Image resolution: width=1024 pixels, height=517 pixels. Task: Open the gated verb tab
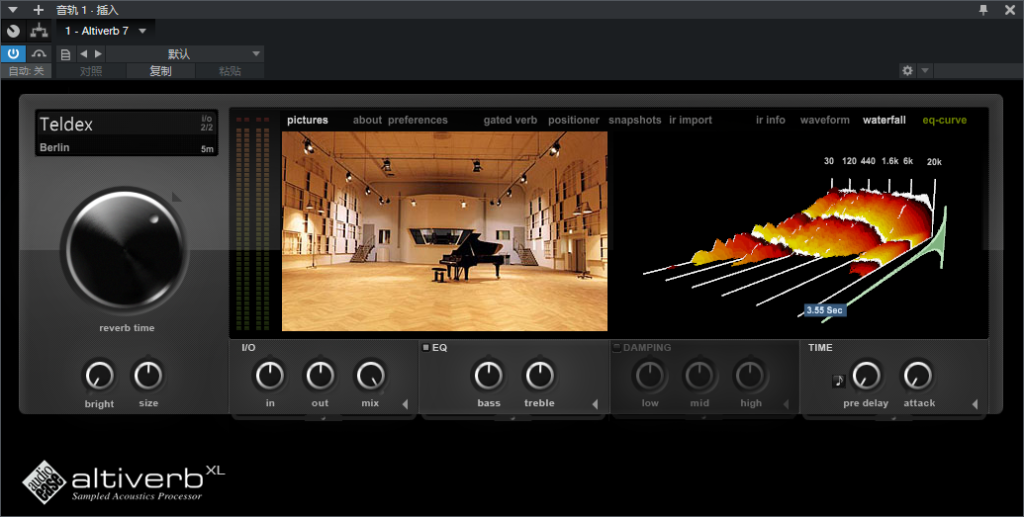(x=511, y=120)
